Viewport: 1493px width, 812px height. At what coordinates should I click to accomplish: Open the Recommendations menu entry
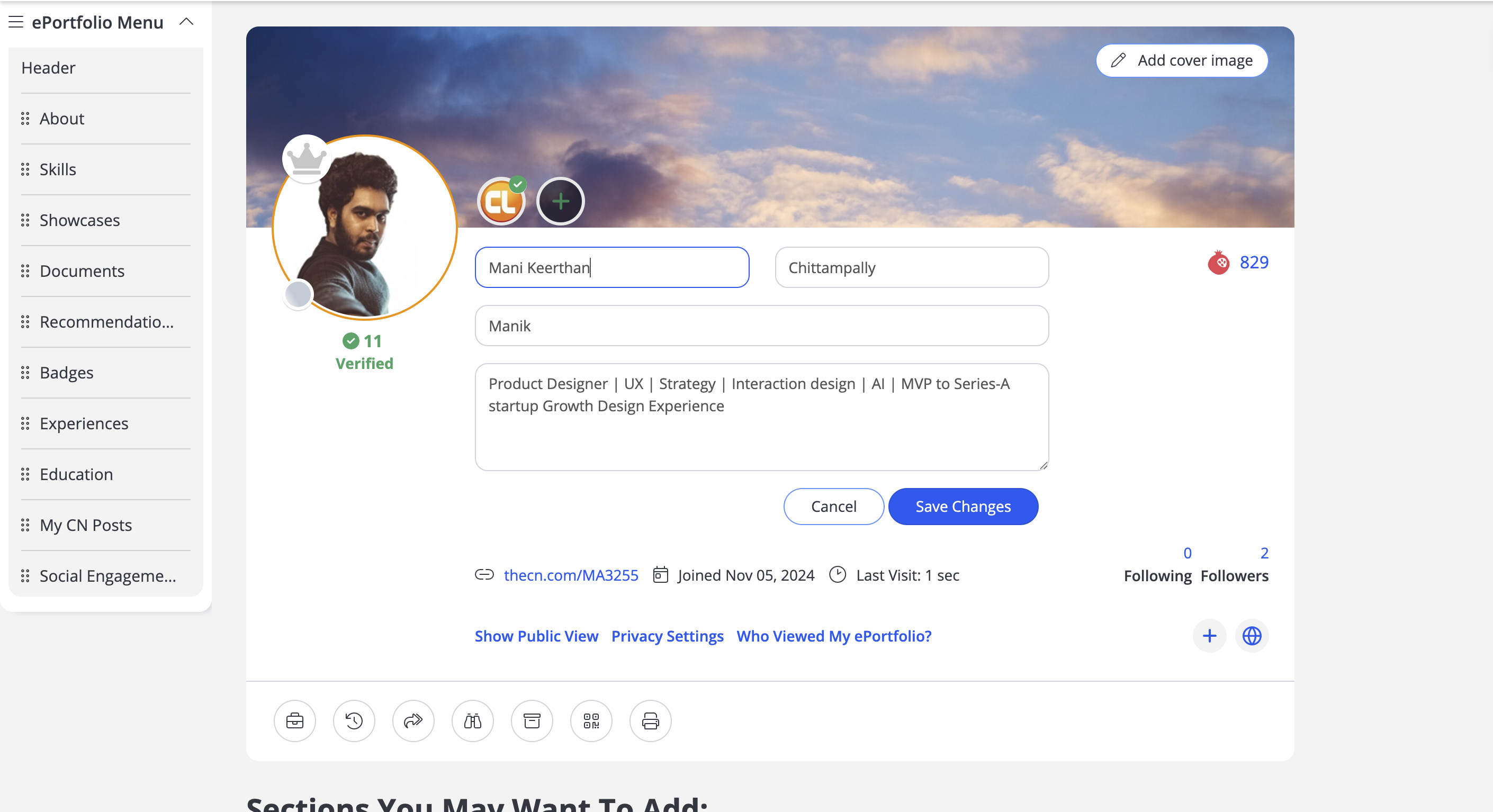pyautogui.click(x=106, y=322)
